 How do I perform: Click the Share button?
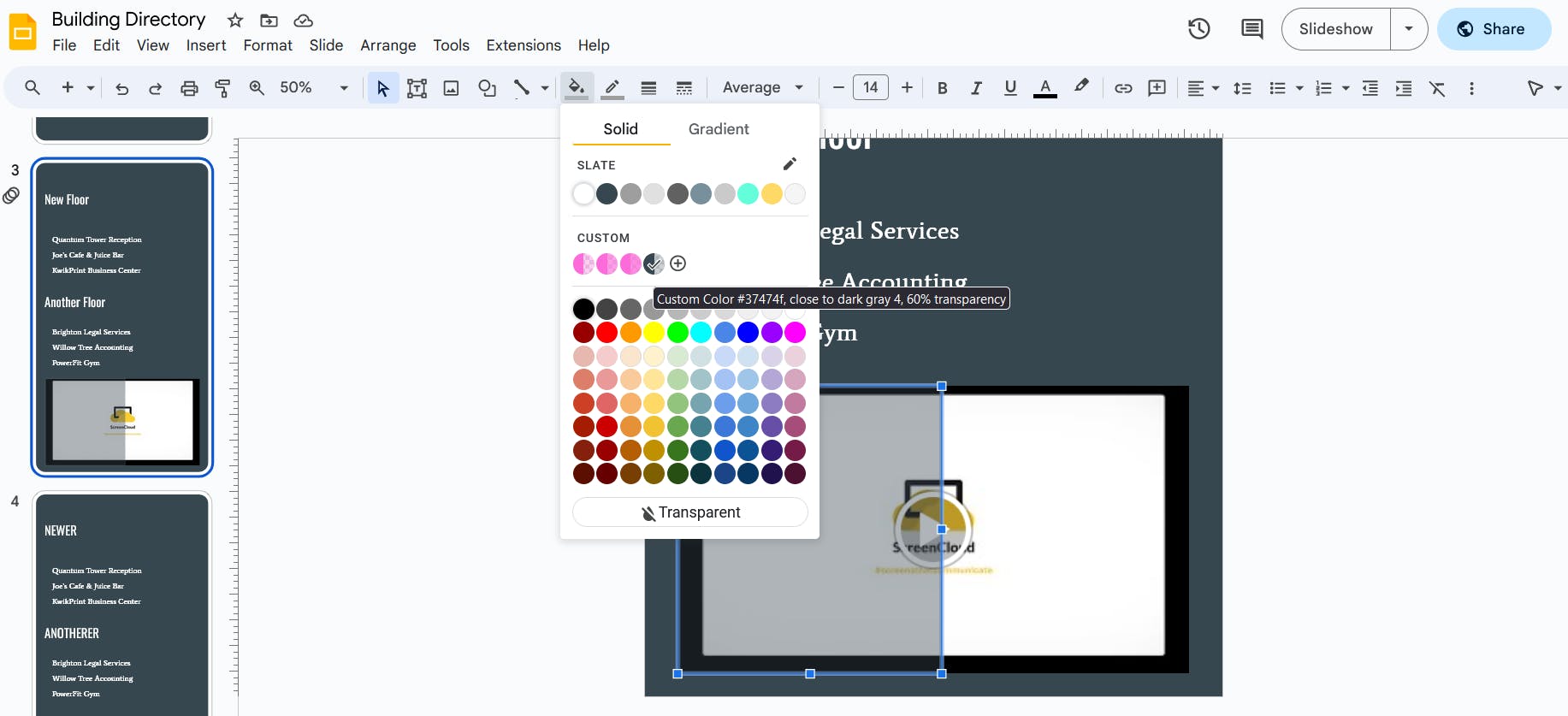pyautogui.click(x=1494, y=29)
